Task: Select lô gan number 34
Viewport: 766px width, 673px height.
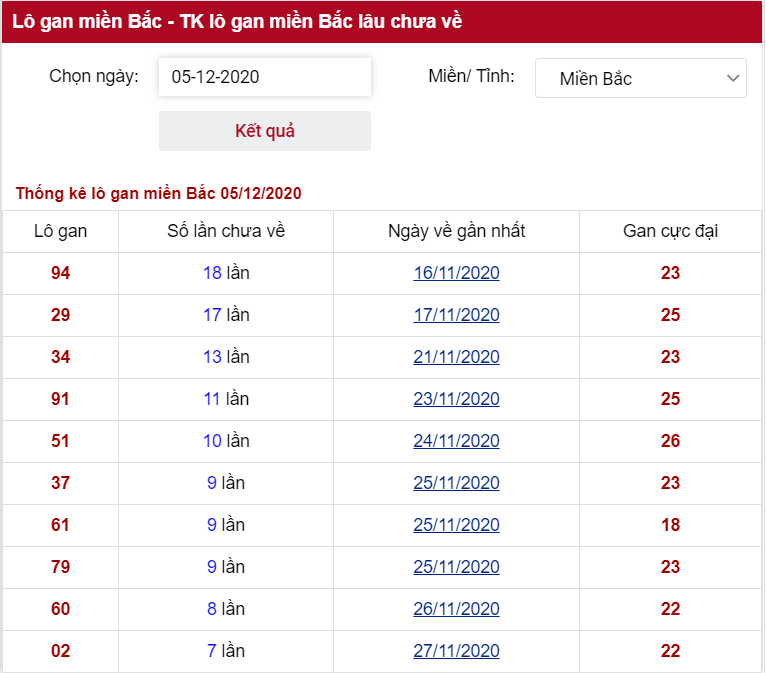Action: [x=61, y=357]
